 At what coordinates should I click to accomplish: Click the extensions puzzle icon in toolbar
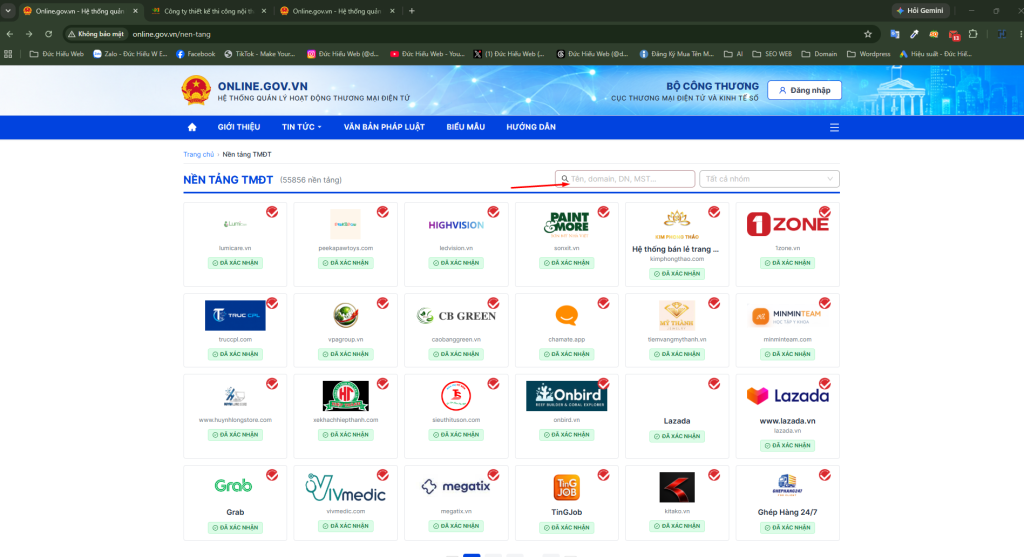(973, 34)
